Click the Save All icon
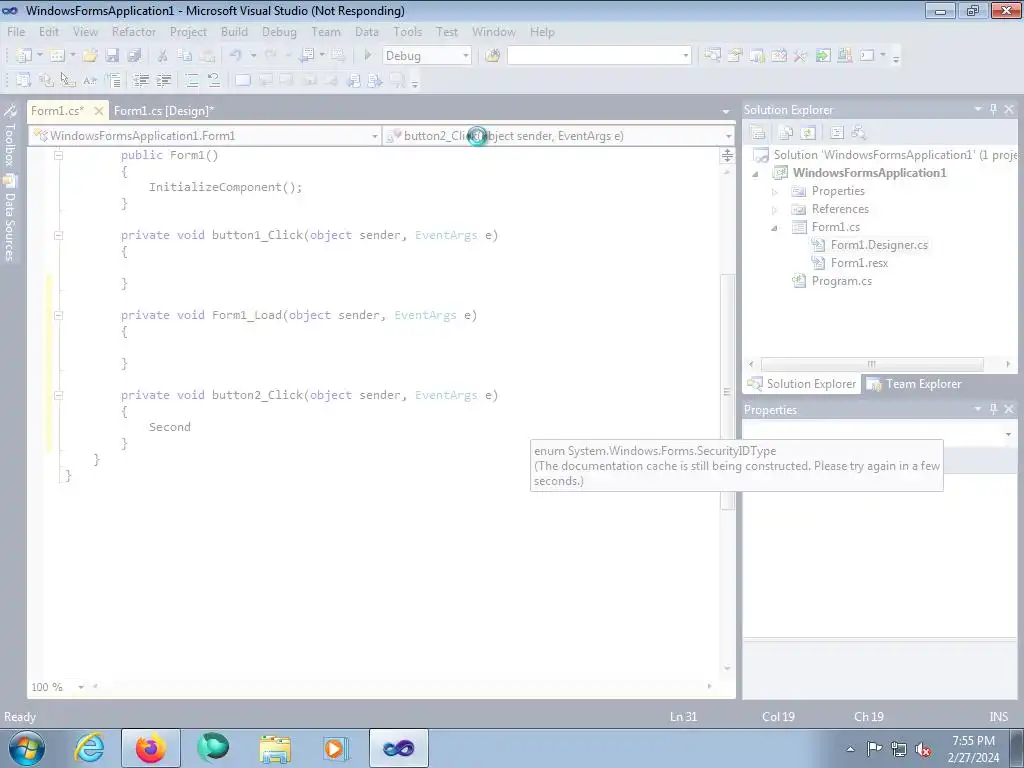 pos(134,56)
